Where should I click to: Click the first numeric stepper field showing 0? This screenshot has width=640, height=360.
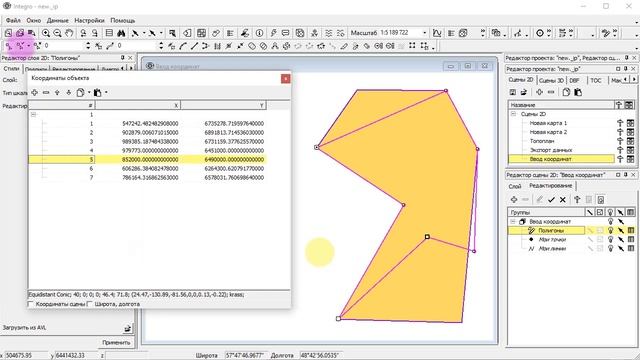63,46
